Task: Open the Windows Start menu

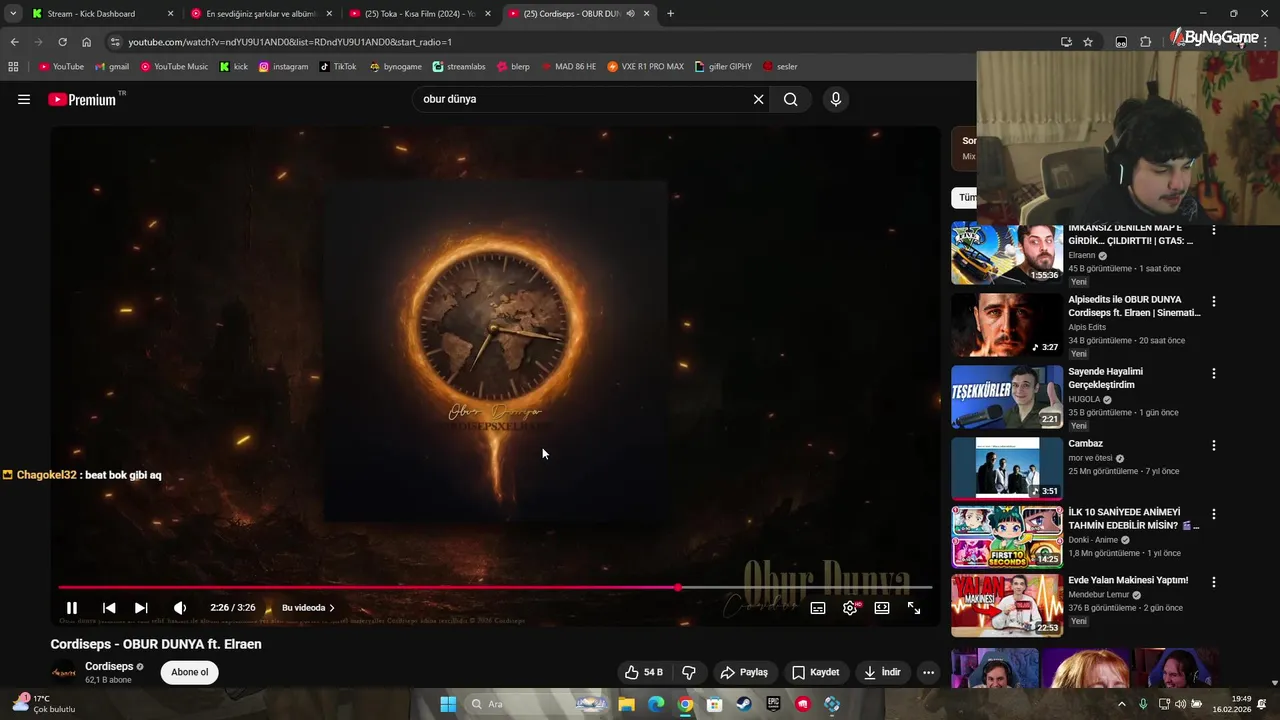Action: [x=448, y=704]
